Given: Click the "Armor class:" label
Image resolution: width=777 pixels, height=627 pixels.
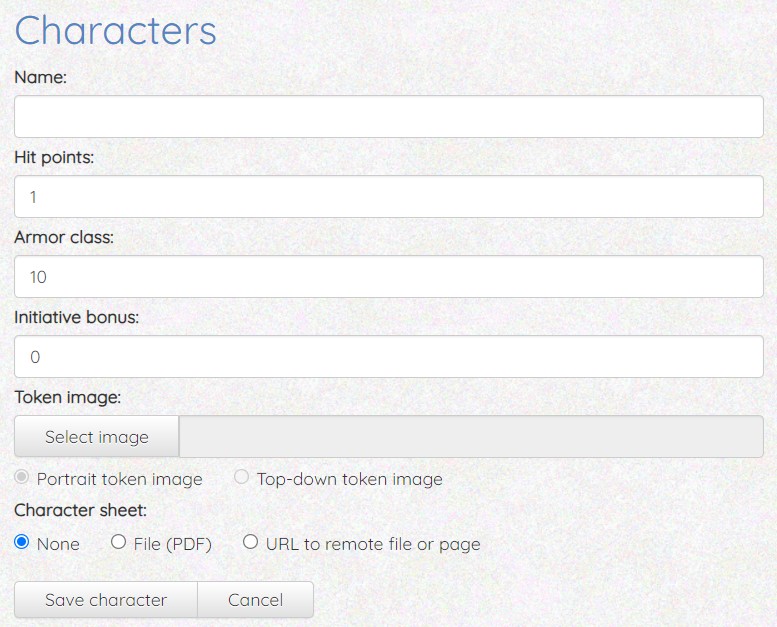Looking at the screenshot, I should (64, 237).
